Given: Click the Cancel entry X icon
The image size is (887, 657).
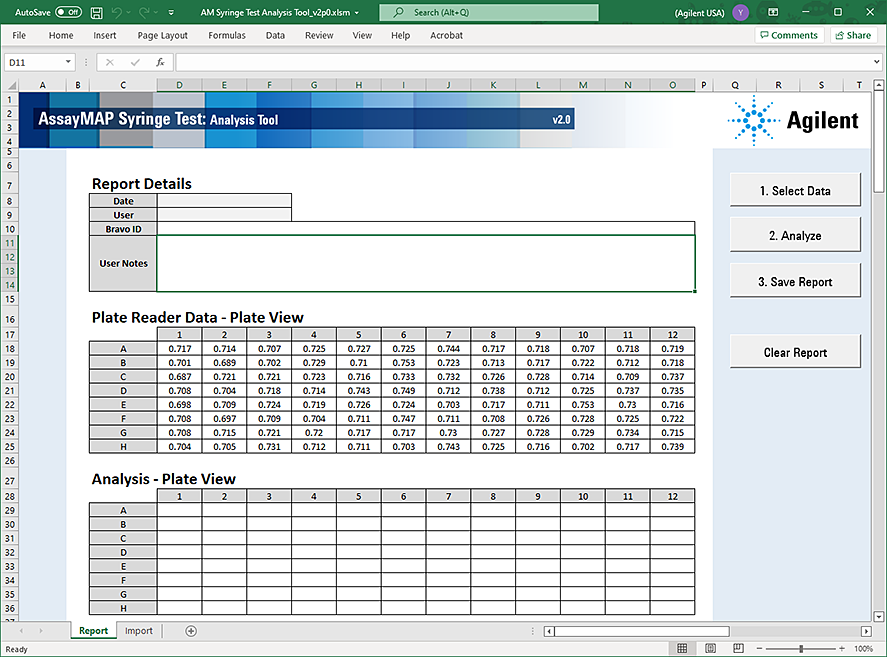Looking at the screenshot, I should pos(110,62).
